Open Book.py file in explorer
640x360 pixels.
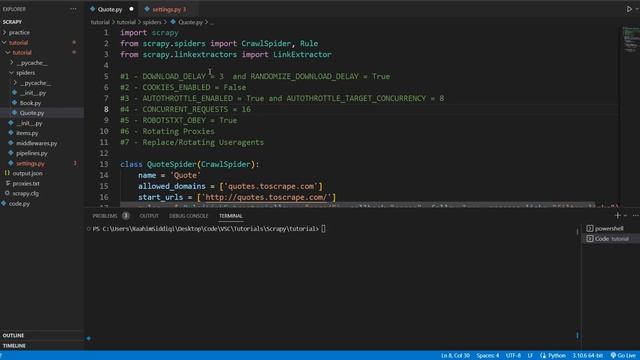point(30,103)
